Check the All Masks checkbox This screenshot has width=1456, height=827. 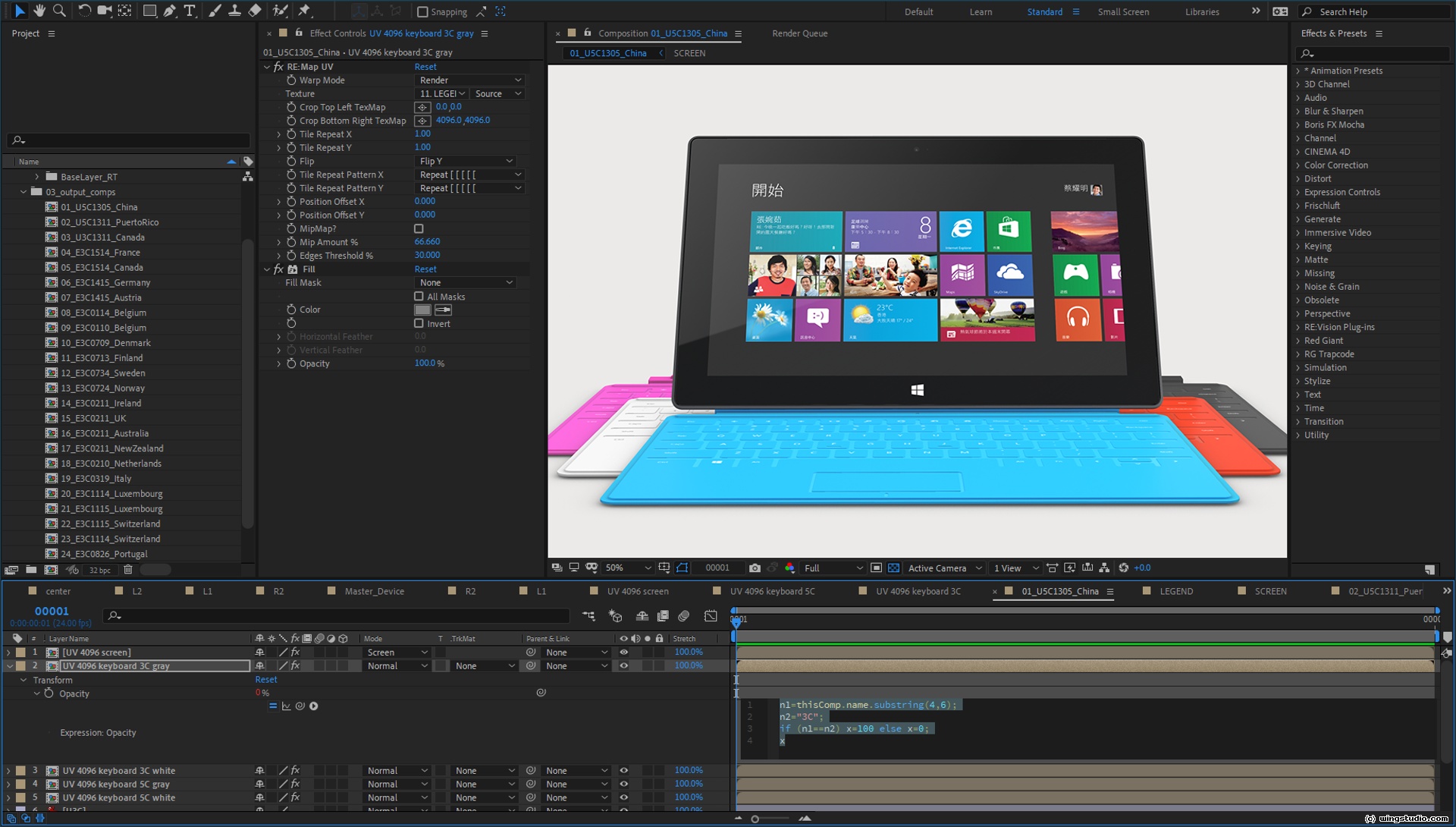pyautogui.click(x=419, y=297)
